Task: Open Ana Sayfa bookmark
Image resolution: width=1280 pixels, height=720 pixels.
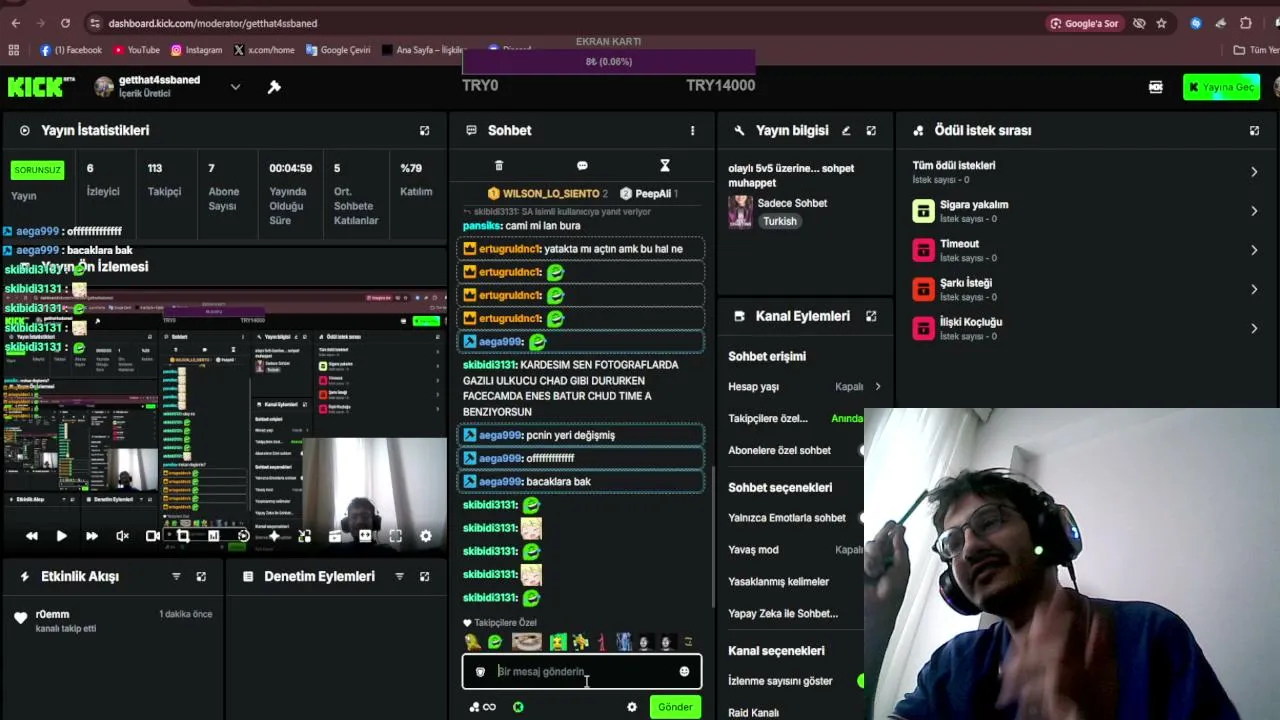Action: [424, 50]
